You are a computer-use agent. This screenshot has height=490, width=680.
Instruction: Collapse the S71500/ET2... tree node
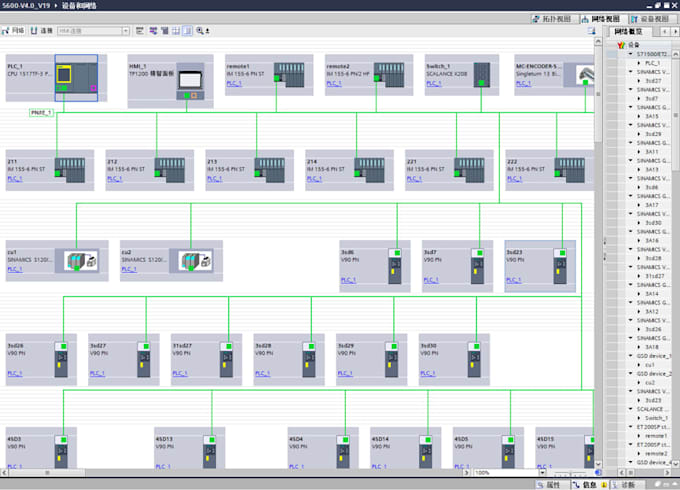631,54
